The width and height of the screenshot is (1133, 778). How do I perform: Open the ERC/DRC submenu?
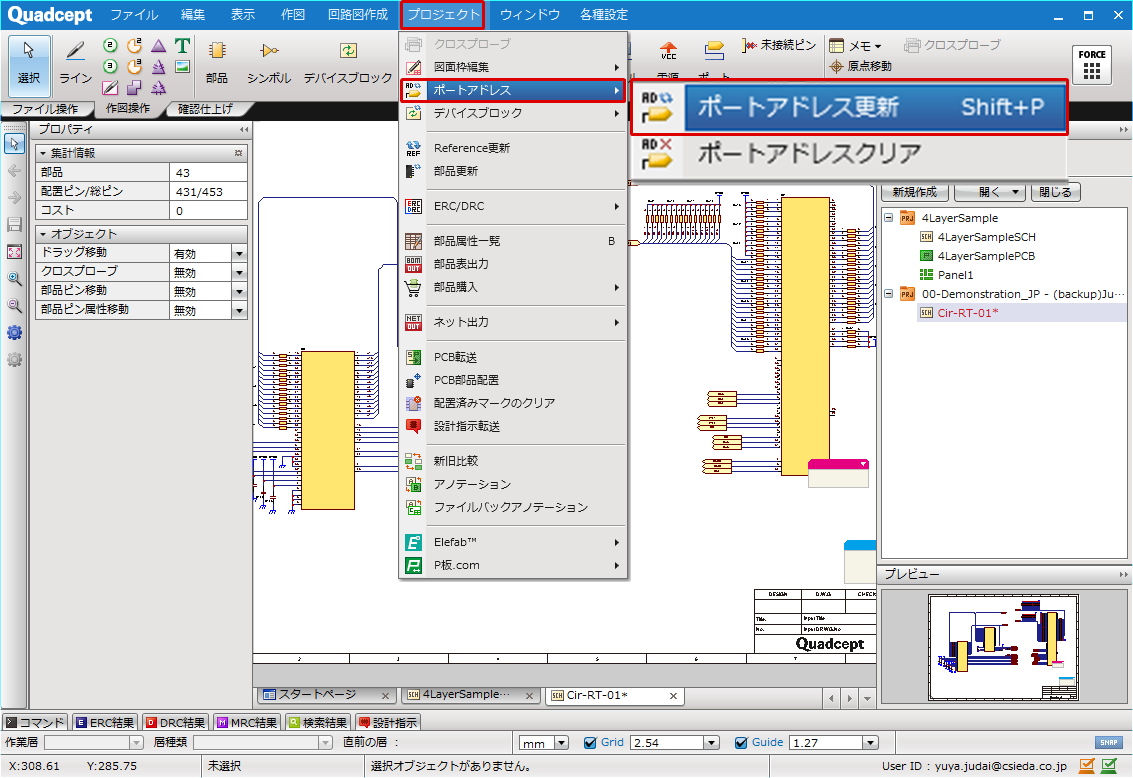512,206
